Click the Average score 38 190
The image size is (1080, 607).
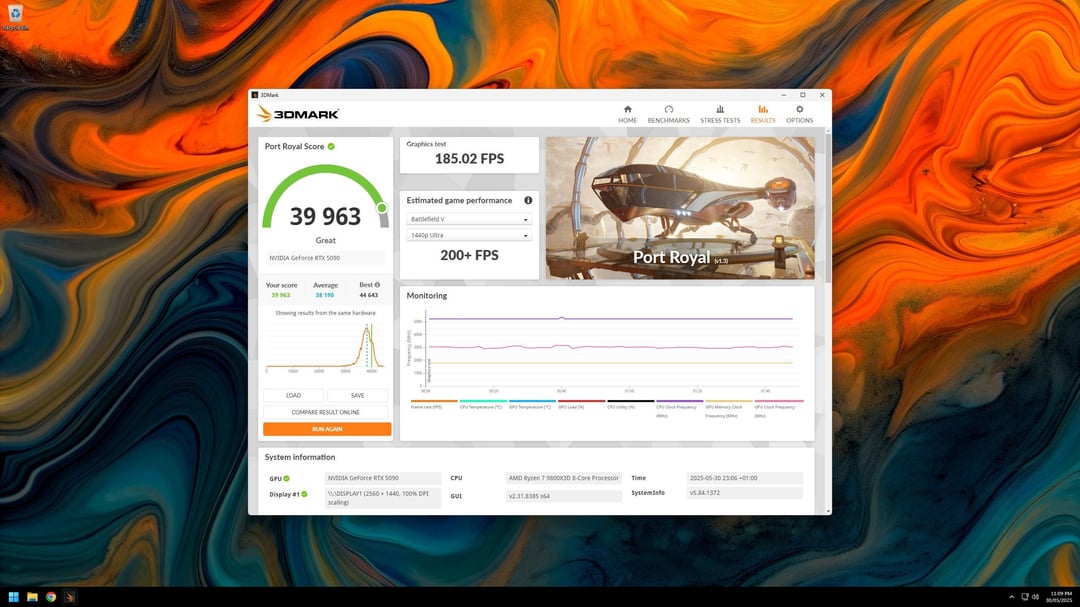[x=324, y=295]
